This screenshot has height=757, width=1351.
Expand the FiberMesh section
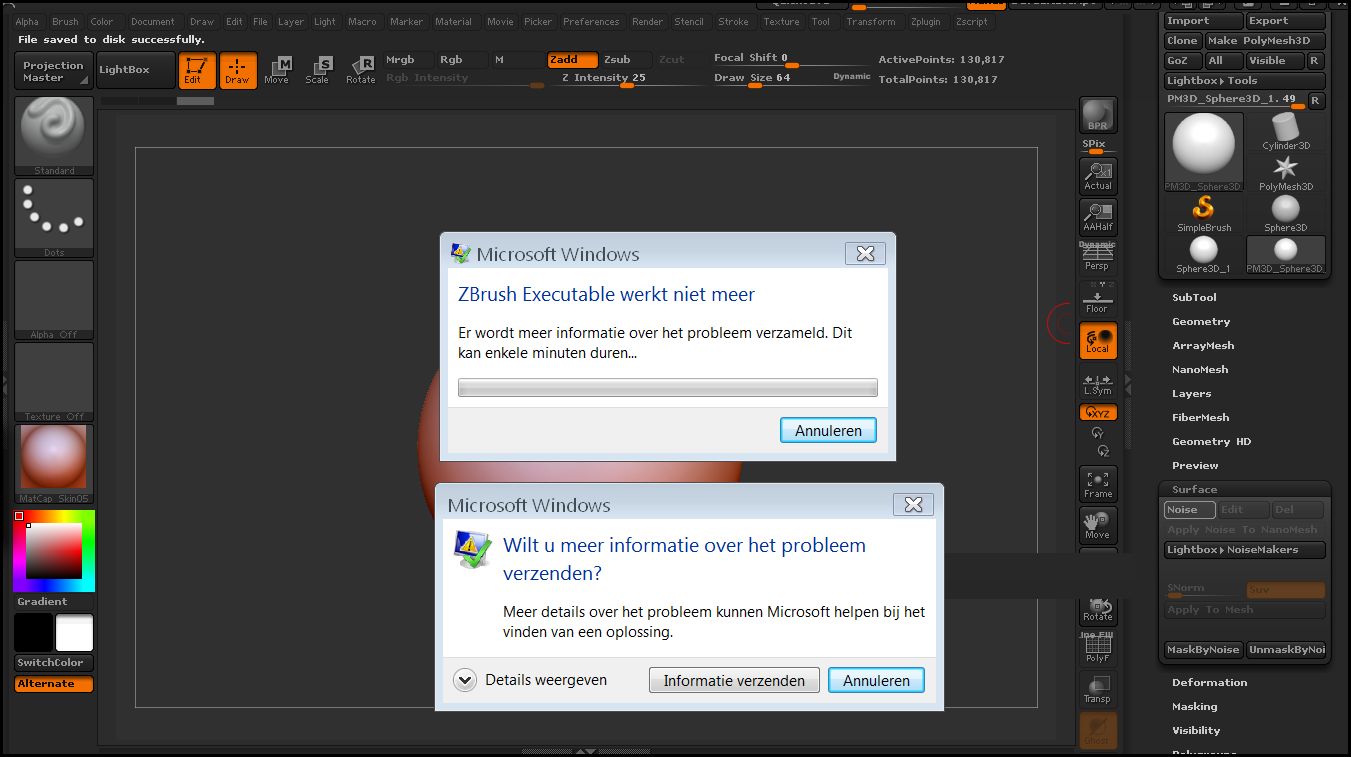point(1200,418)
